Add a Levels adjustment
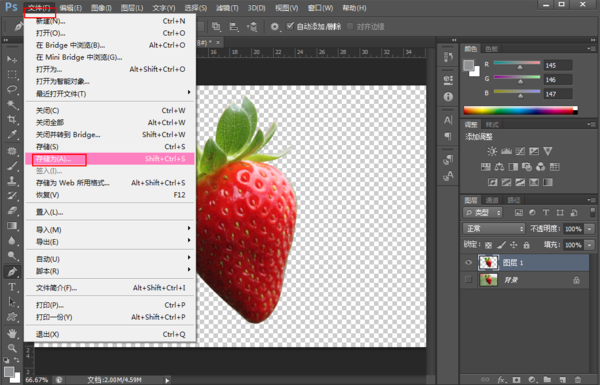The image size is (600, 385). [x=506, y=151]
